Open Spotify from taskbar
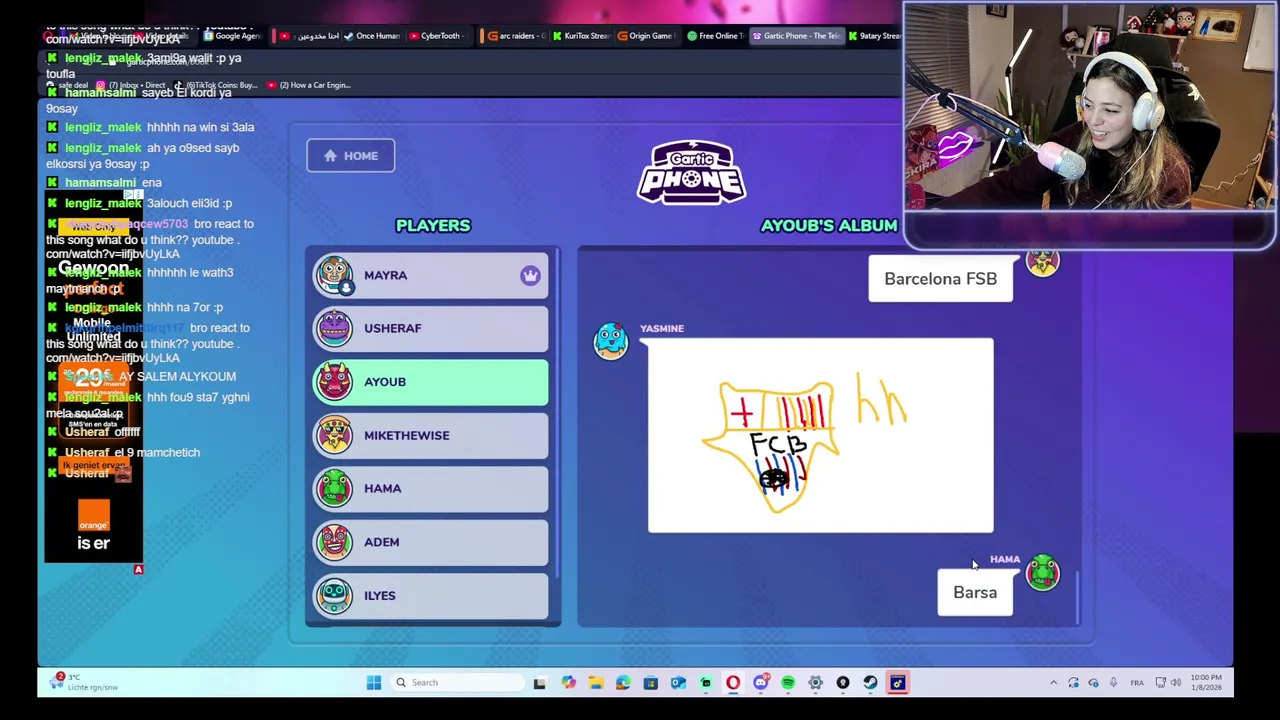The image size is (1280, 720). click(x=788, y=683)
